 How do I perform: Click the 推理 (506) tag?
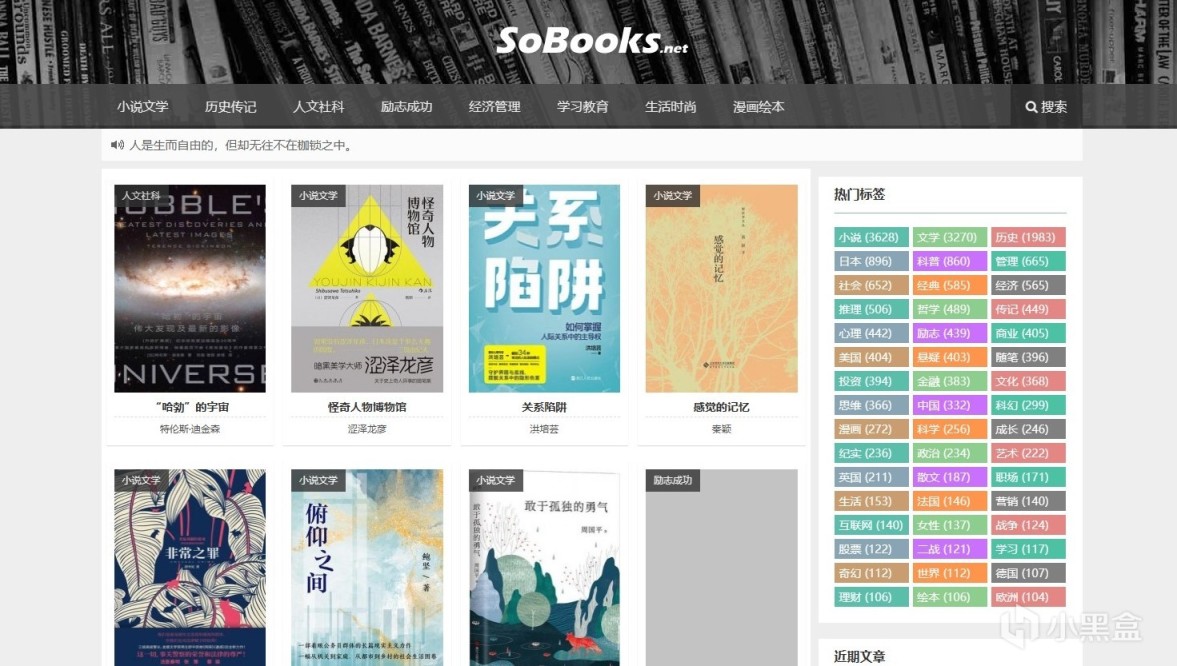click(x=871, y=309)
